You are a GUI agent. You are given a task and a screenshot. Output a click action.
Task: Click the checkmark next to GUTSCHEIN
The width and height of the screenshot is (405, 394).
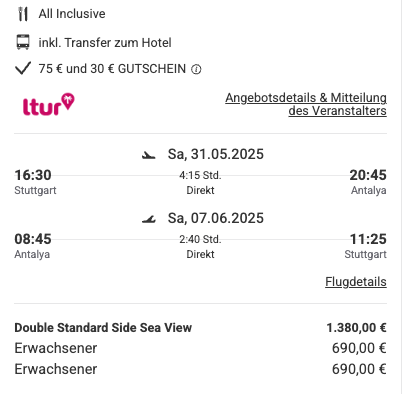pyautogui.click(x=23, y=68)
